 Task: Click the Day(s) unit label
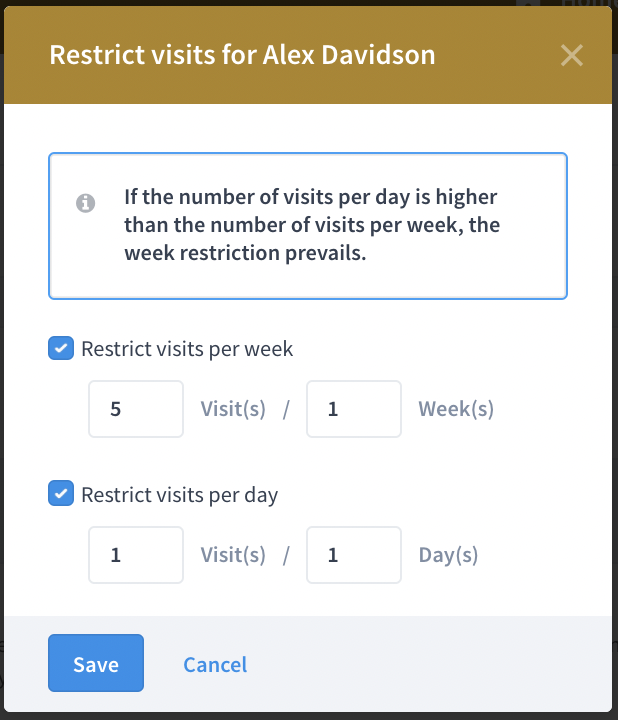coord(448,555)
